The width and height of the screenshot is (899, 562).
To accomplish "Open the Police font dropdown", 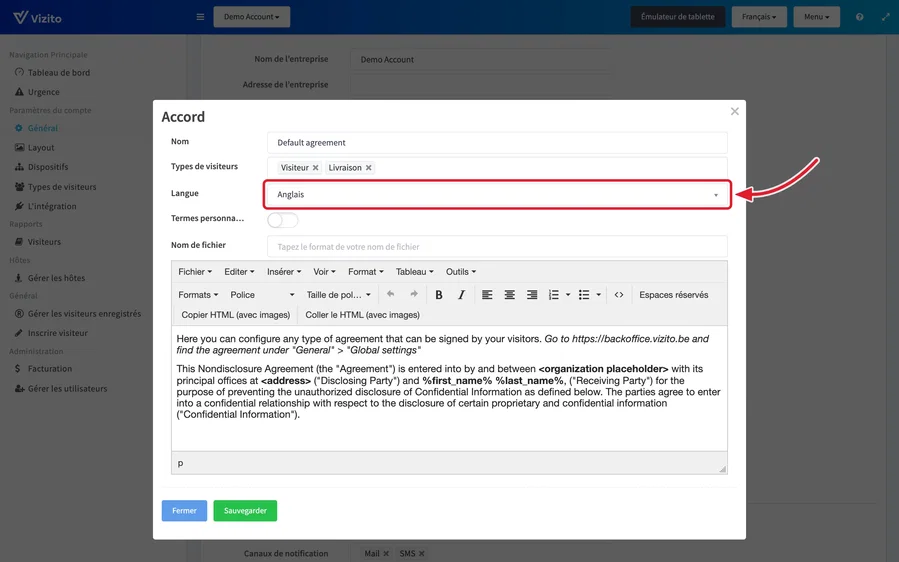I will click(x=262, y=295).
